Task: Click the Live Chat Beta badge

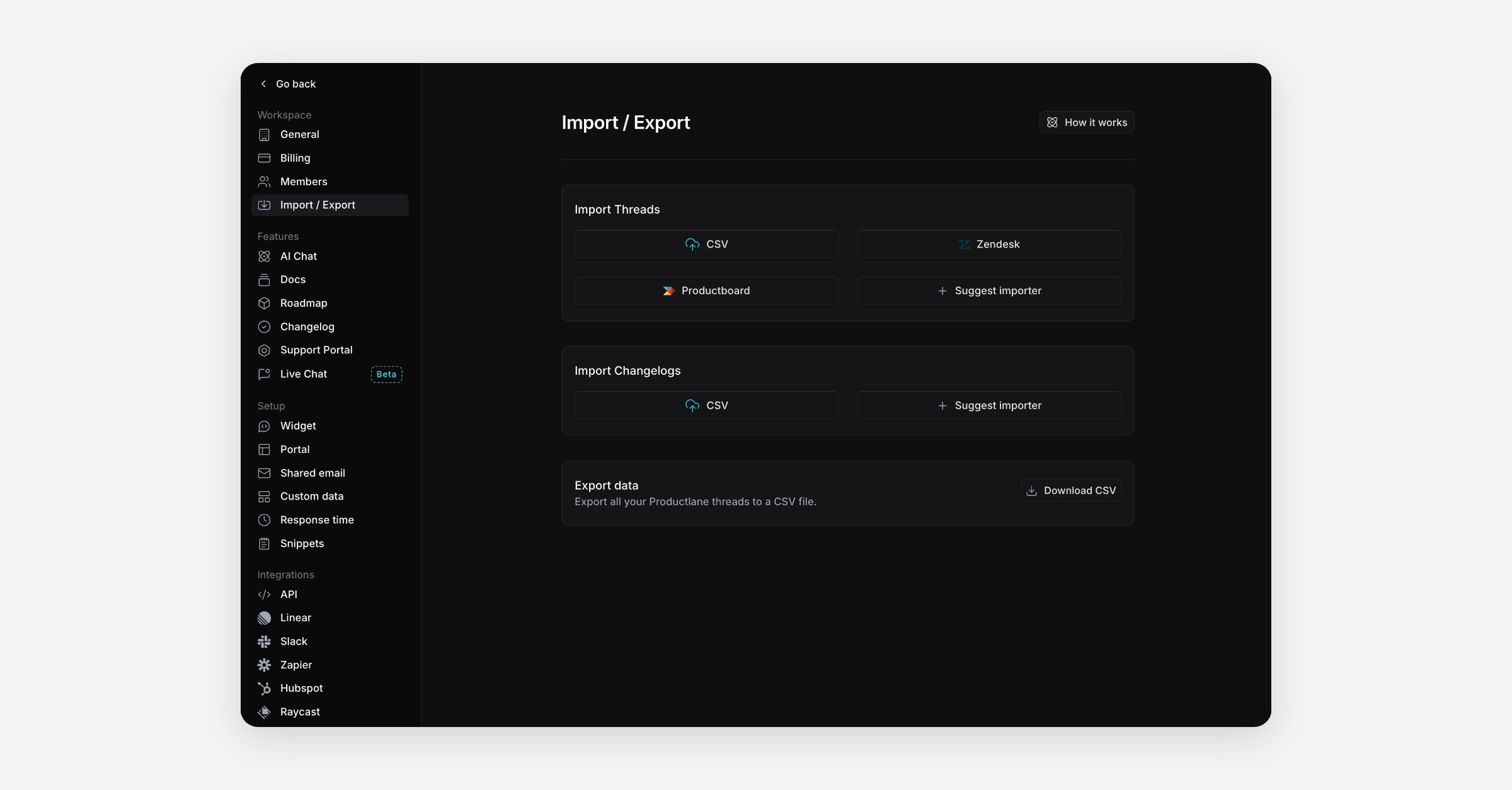Action: [386, 374]
